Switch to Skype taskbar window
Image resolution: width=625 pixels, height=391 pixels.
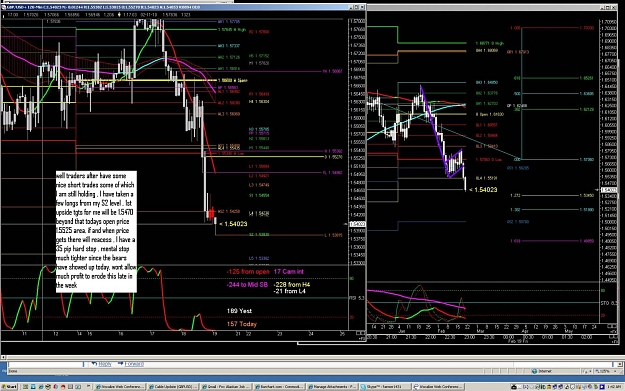[385, 387]
